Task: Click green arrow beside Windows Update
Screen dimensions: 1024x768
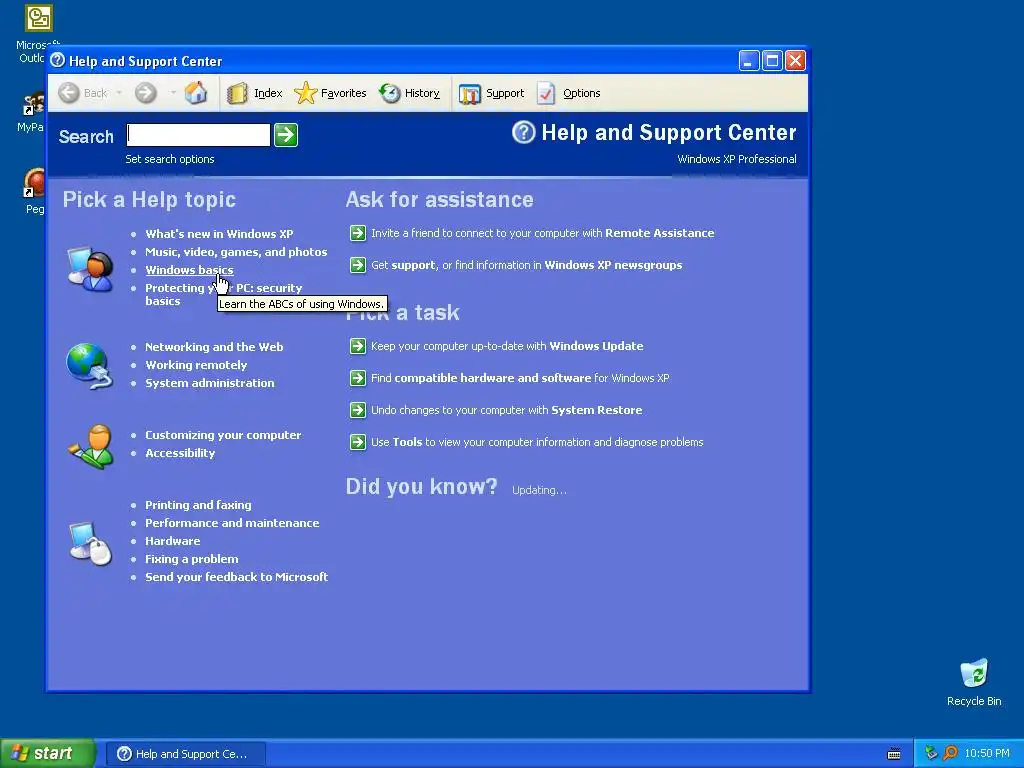Action: tap(358, 346)
